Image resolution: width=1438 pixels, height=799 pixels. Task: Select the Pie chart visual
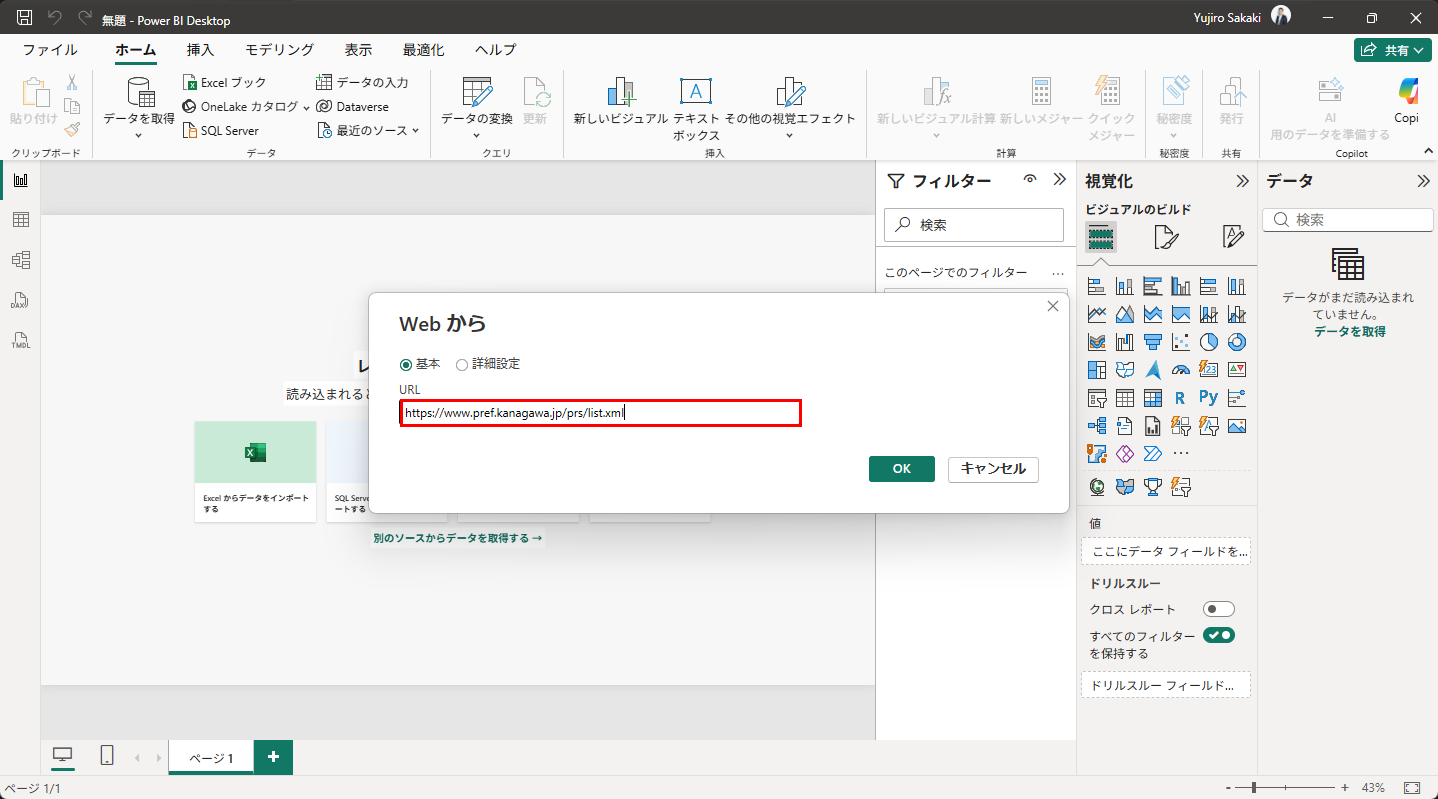point(1208,342)
